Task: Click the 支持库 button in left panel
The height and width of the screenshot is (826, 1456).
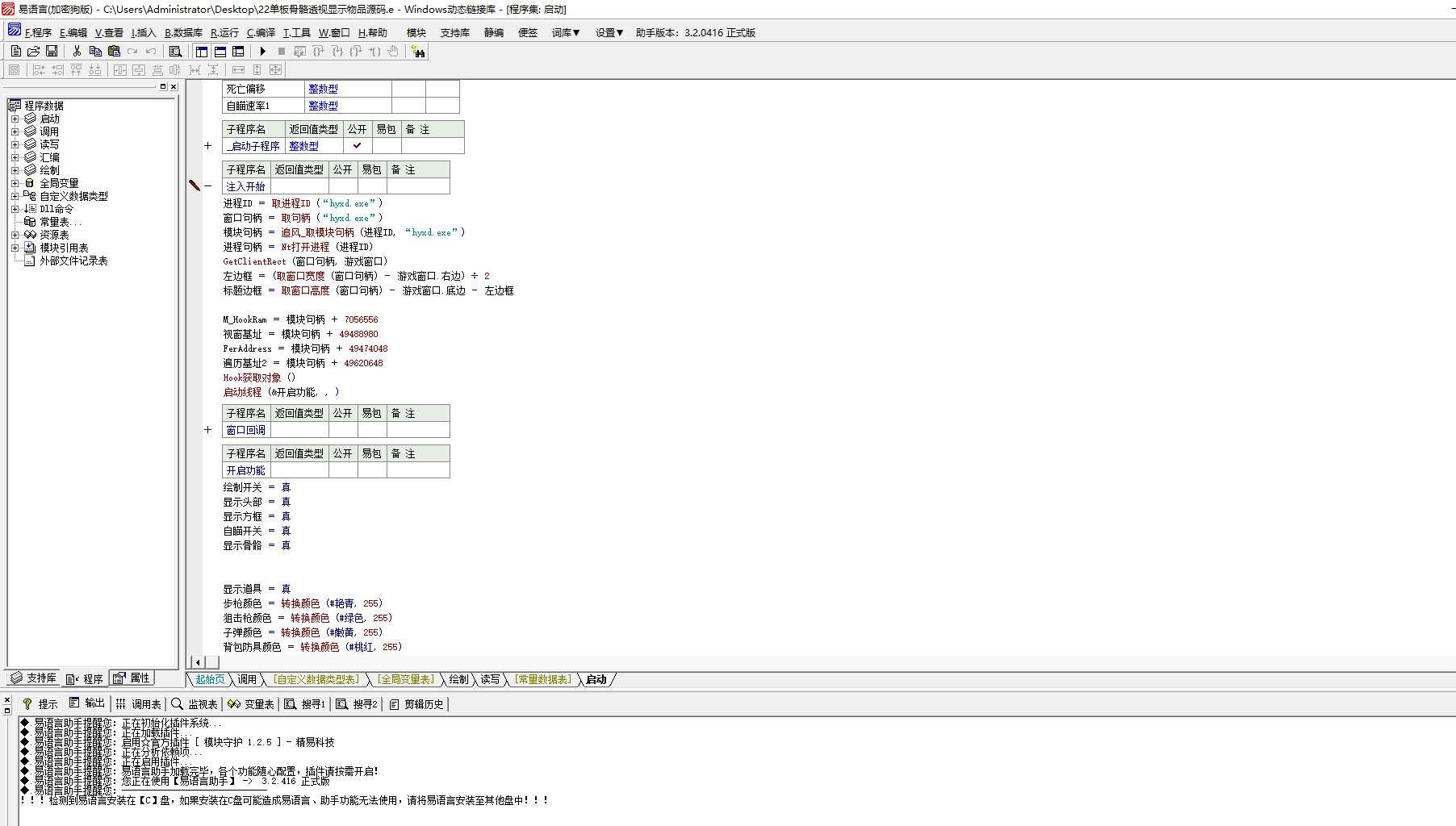Action: tap(33, 678)
